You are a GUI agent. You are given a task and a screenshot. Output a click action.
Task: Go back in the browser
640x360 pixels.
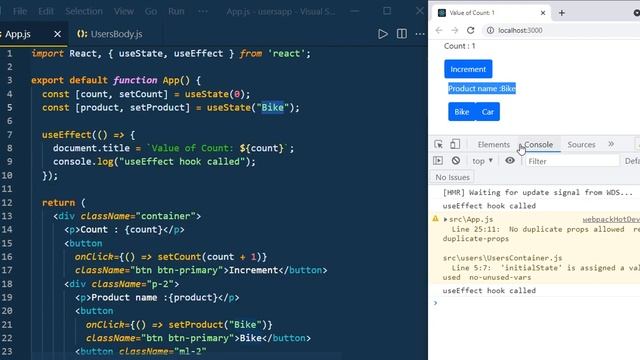(x=439, y=30)
